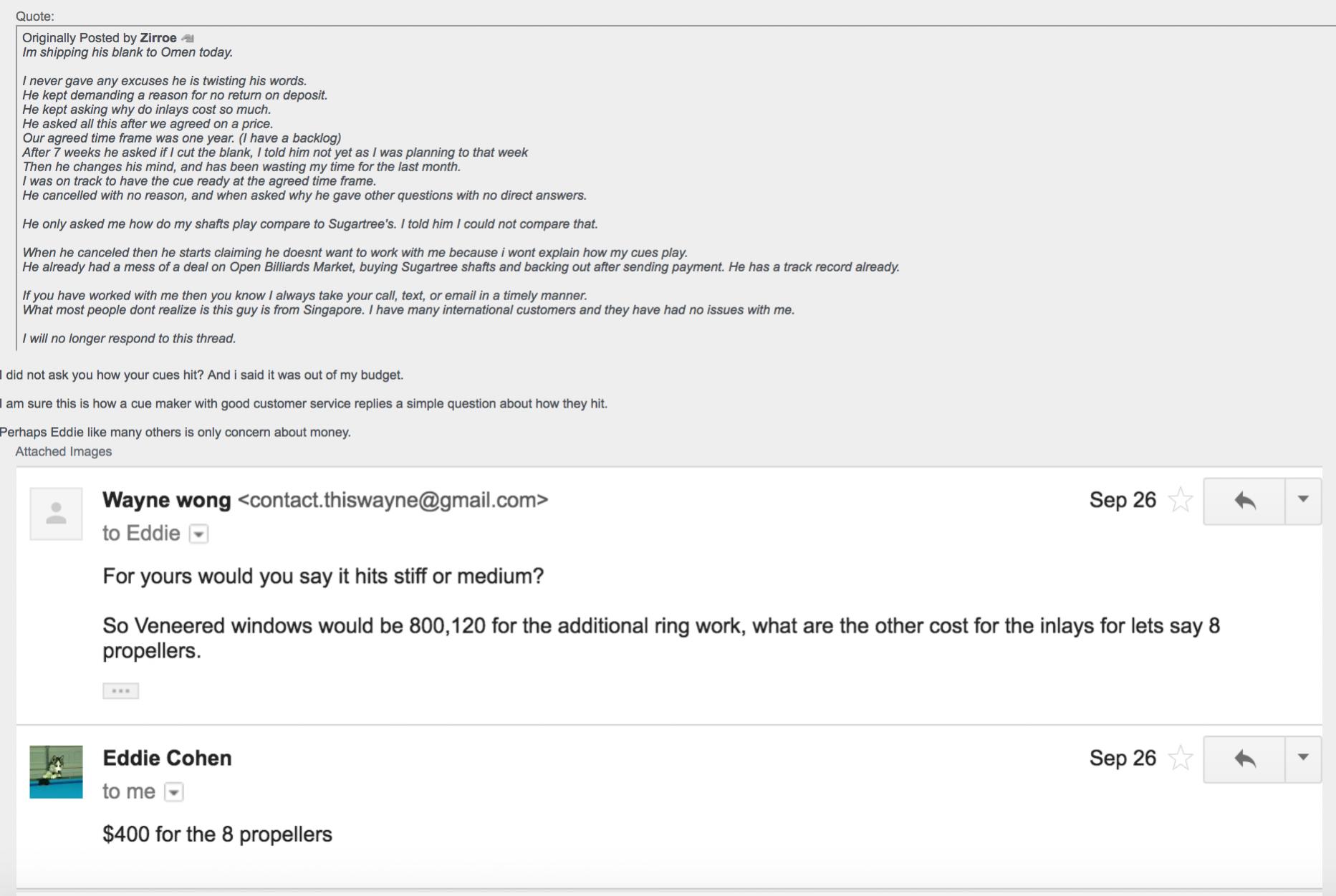The width and height of the screenshot is (1336, 896).
Task: Click the view-post arrow icon next to Zirroe
Action: [188, 39]
